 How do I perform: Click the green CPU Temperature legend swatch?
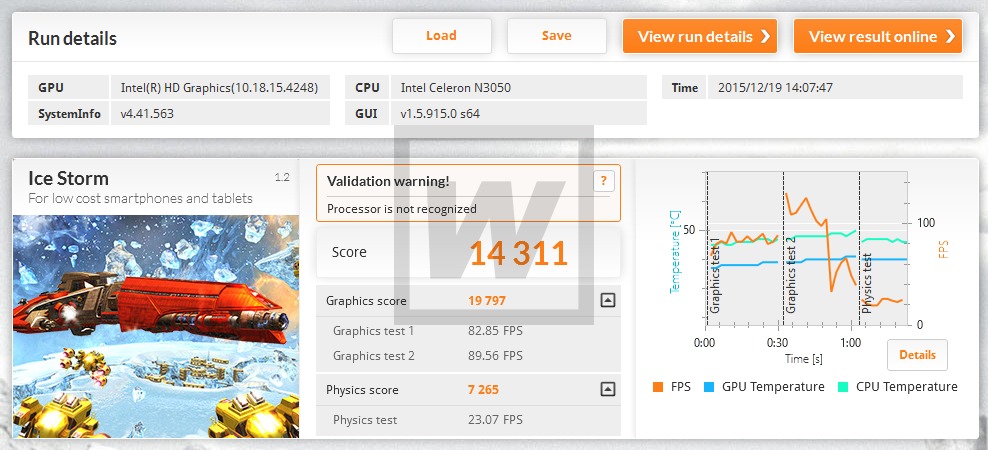(842, 387)
